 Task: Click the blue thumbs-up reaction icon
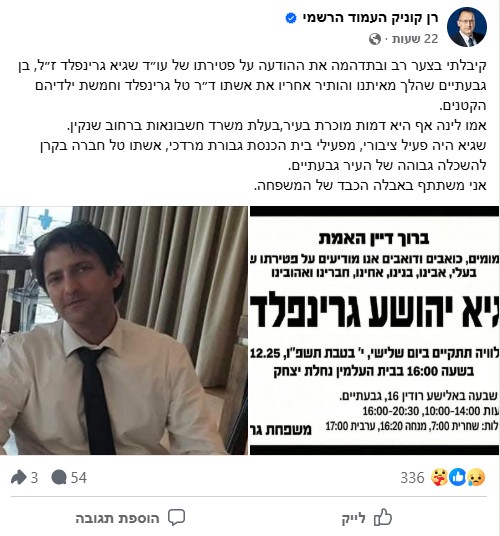pyautogui.click(x=458, y=477)
